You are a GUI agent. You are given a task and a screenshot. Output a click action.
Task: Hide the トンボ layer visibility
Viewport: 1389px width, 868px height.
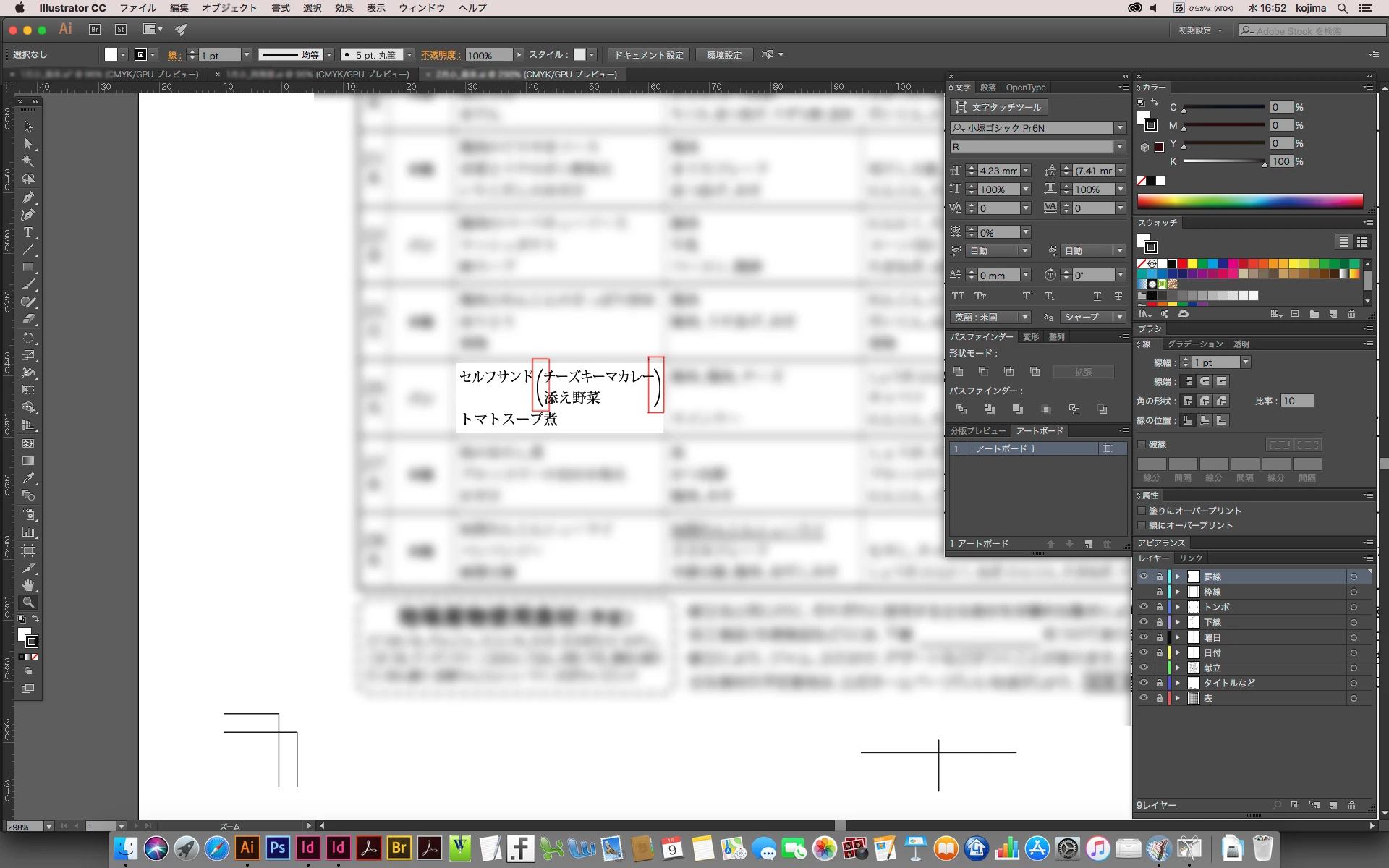click(1144, 607)
